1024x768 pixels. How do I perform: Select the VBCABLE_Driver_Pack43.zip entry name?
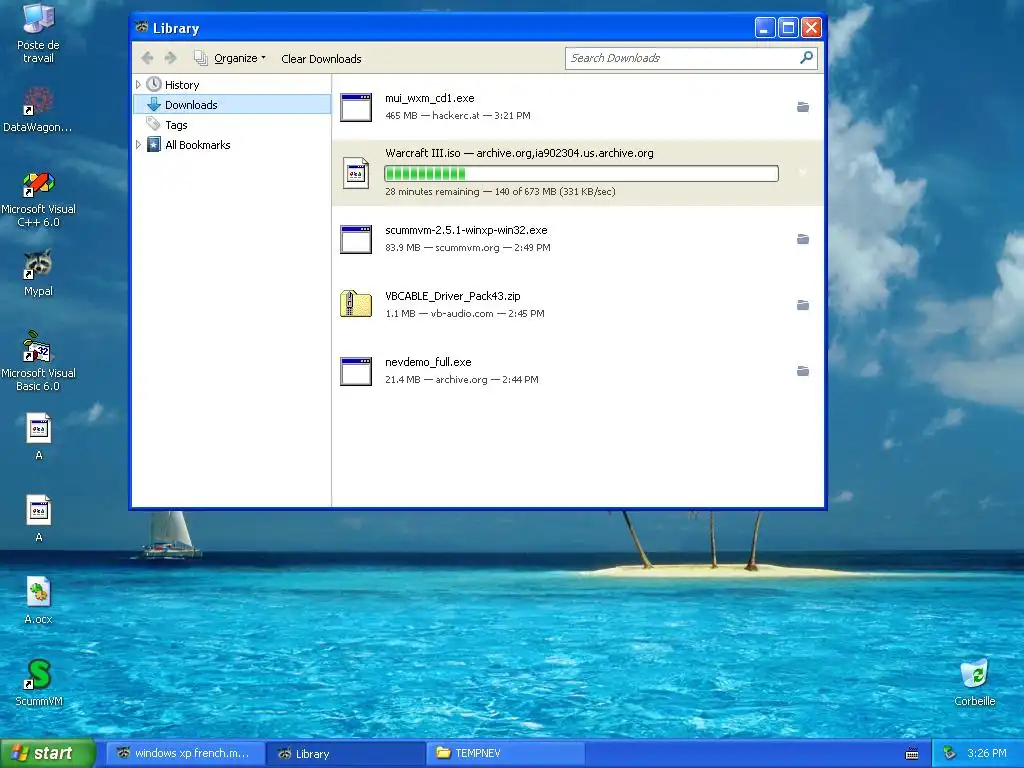pos(453,296)
